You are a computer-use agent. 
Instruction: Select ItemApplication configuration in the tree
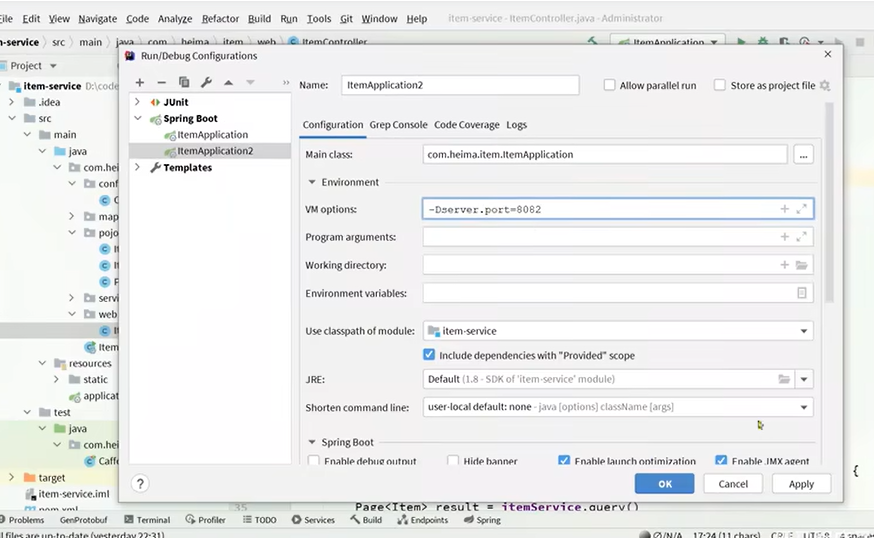212,135
